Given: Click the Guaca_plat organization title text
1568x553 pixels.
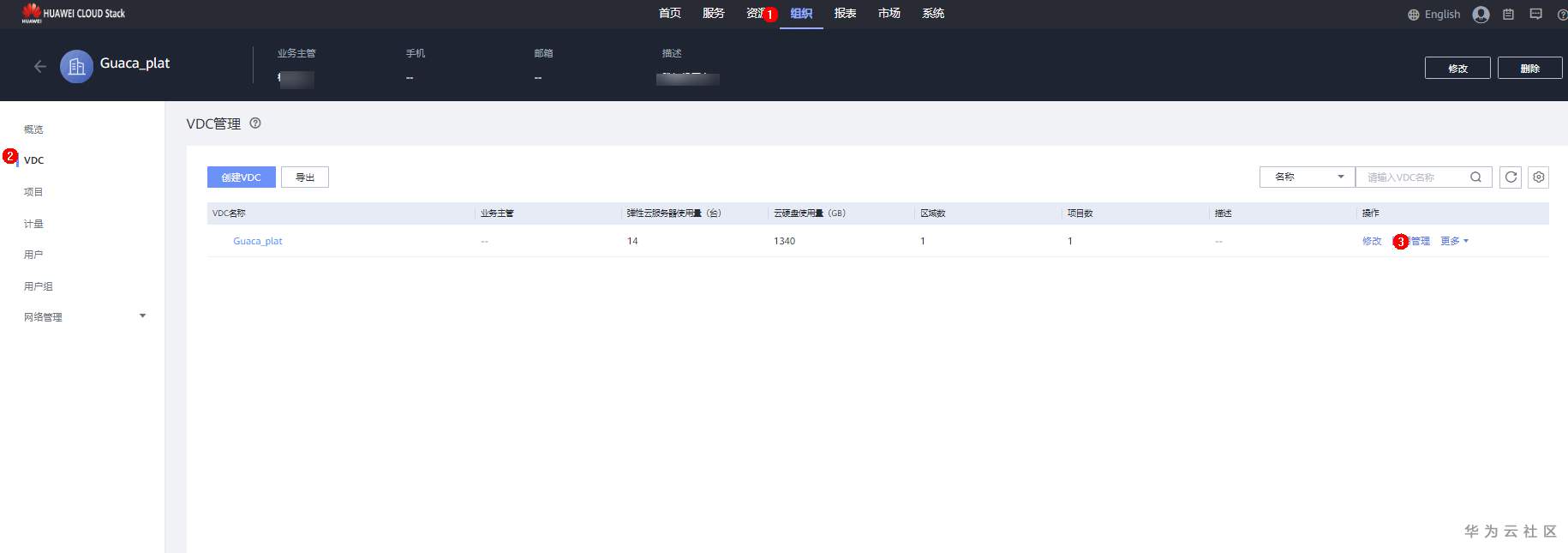Looking at the screenshot, I should [x=135, y=63].
